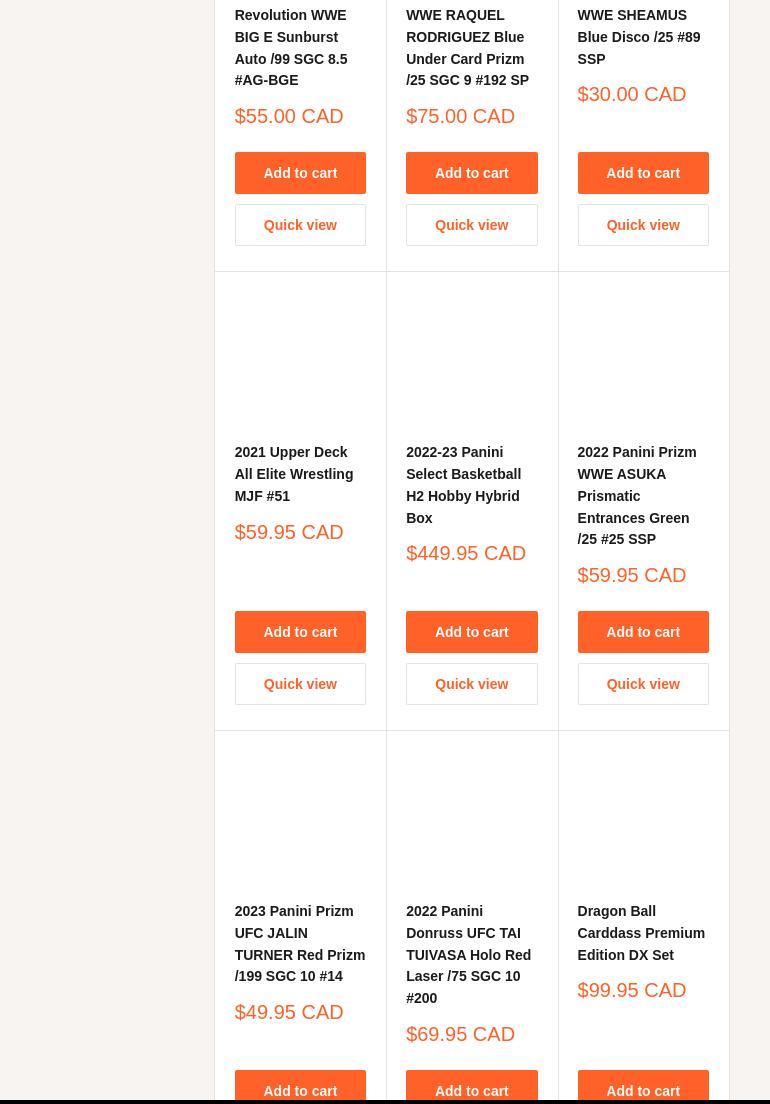Screen dimensions: 770x1104
Task: Add SHEAMUS Blue Disco card to cart
Action: point(642,173)
